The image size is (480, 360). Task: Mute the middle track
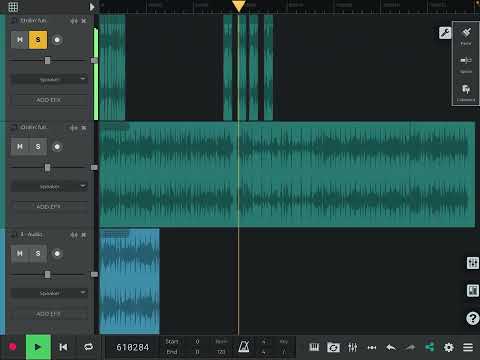coord(20,147)
